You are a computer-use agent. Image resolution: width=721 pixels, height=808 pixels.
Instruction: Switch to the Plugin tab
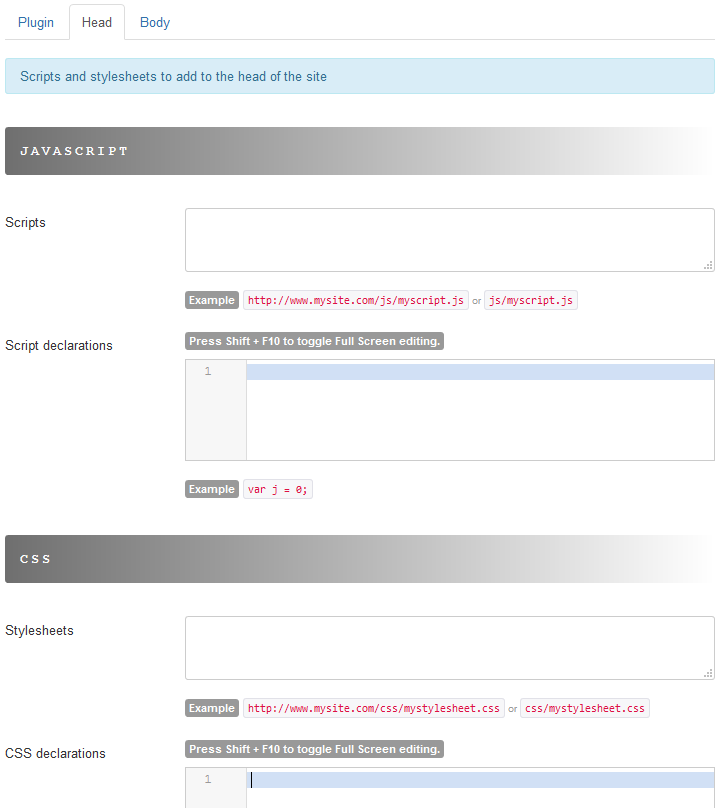pos(36,22)
